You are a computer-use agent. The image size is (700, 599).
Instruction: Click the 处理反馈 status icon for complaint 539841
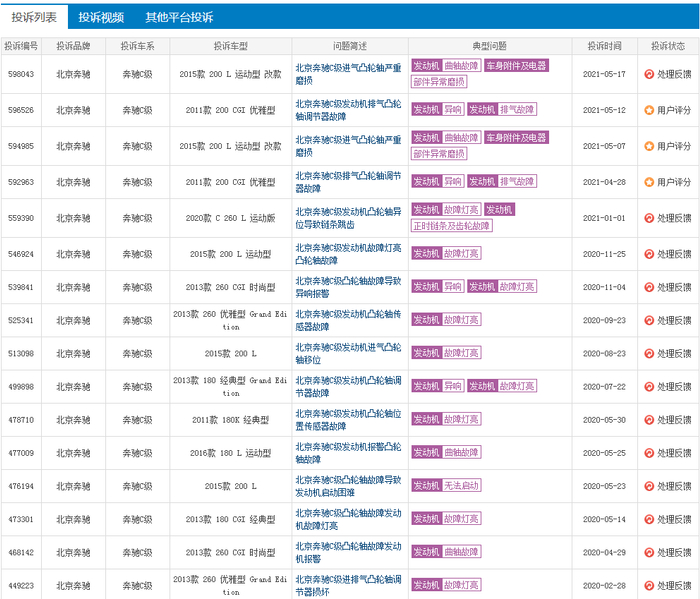point(649,287)
